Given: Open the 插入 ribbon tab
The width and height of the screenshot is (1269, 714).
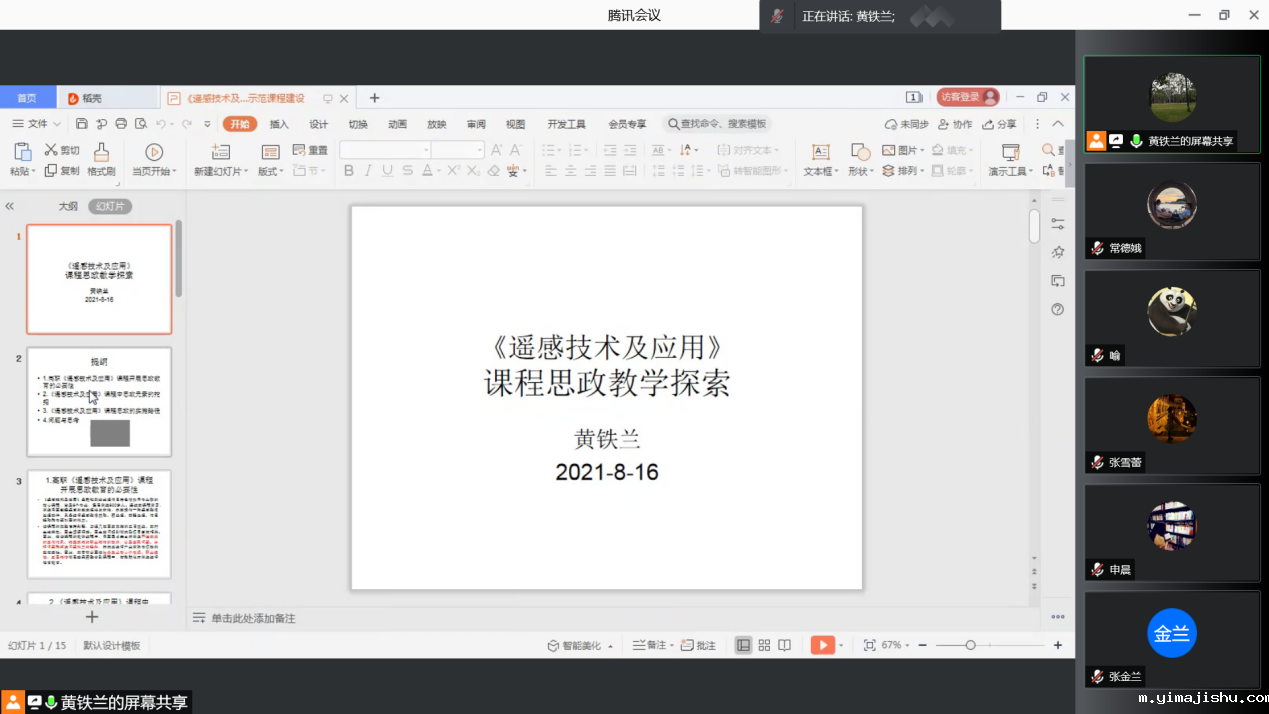Looking at the screenshot, I should click(279, 124).
